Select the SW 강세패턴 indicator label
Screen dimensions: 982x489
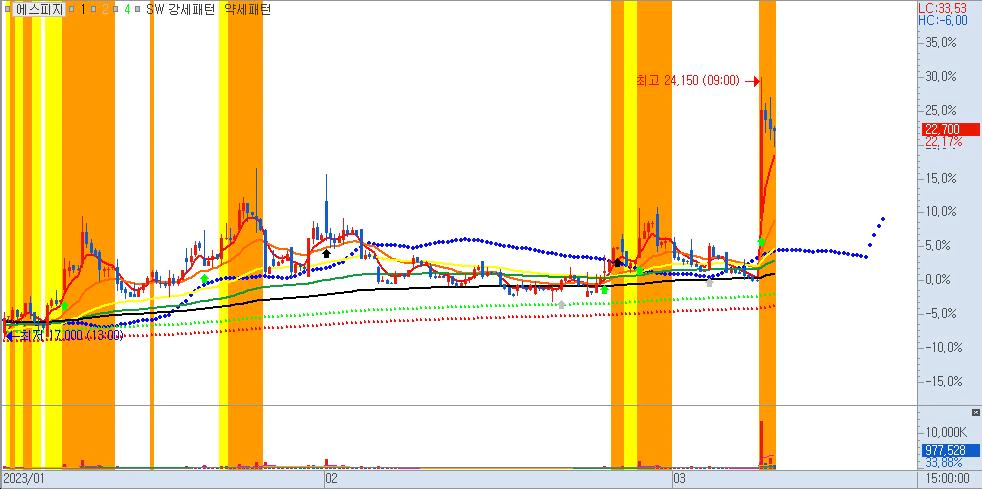180,9
